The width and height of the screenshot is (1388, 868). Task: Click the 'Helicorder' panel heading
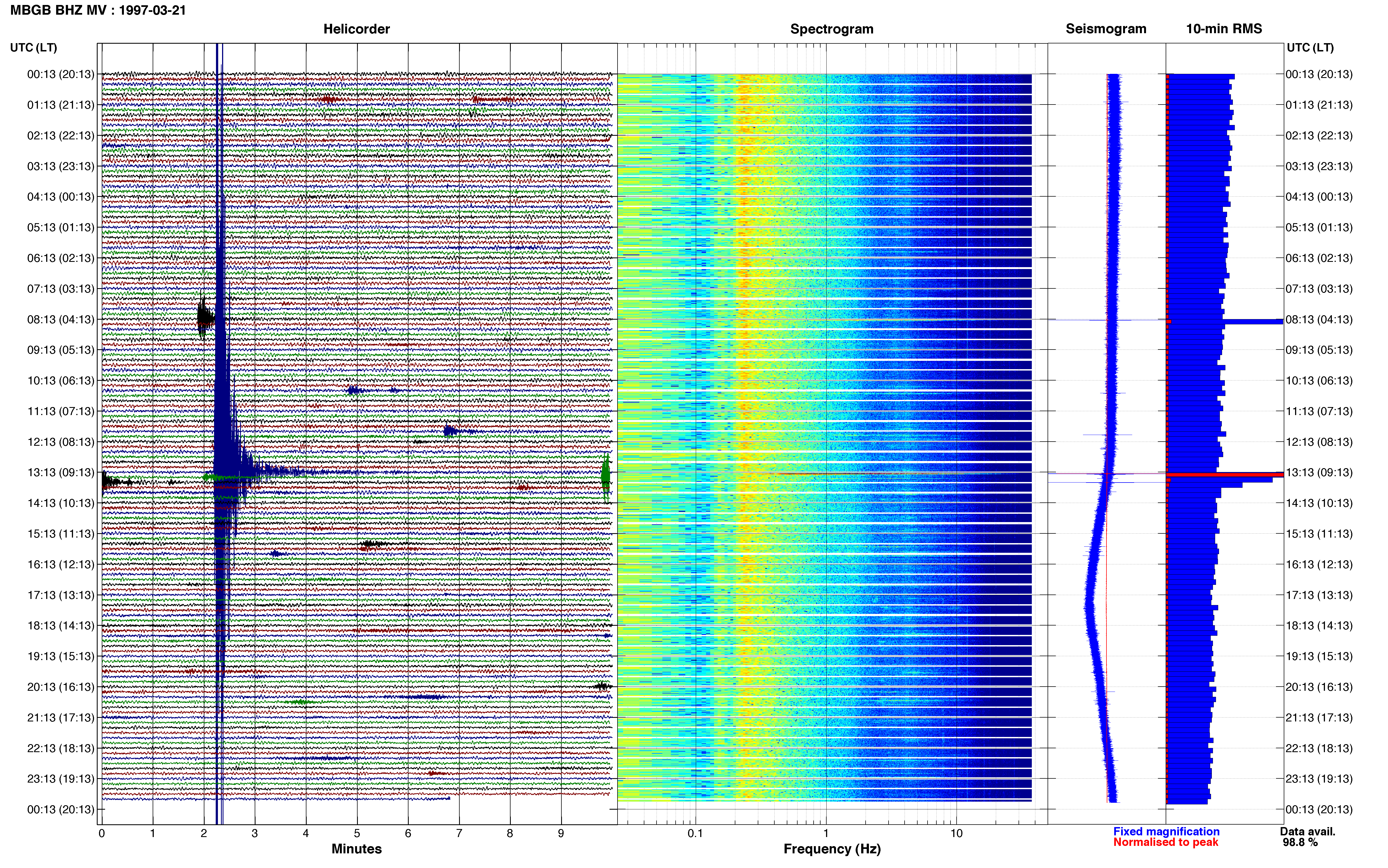coord(356,29)
